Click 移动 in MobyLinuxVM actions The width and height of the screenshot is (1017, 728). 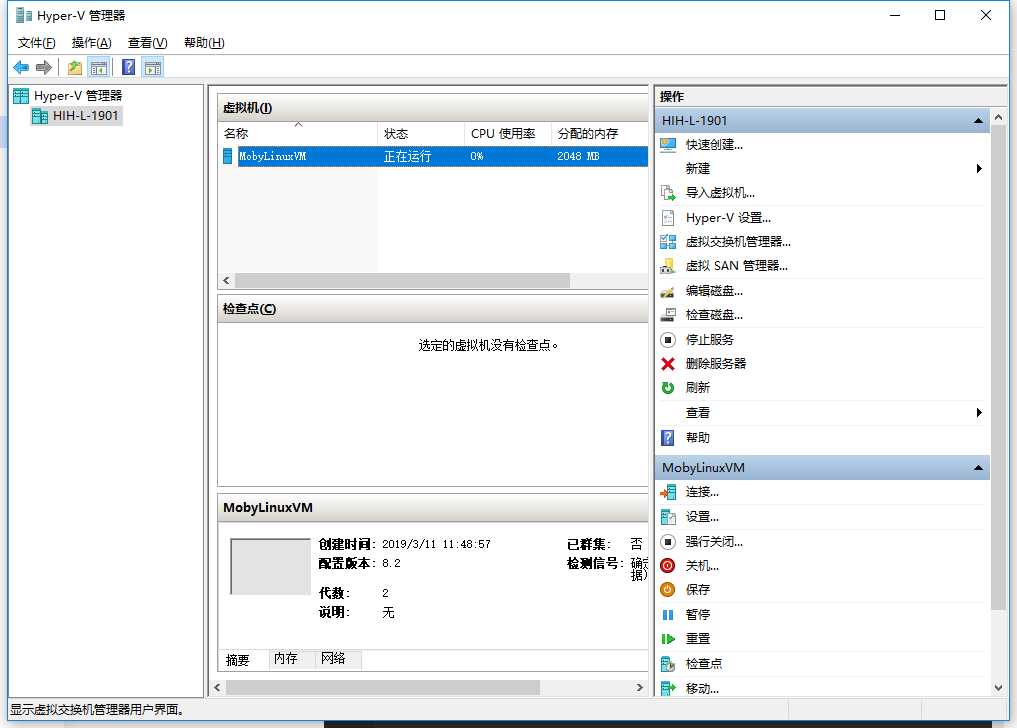(x=702, y=688)
